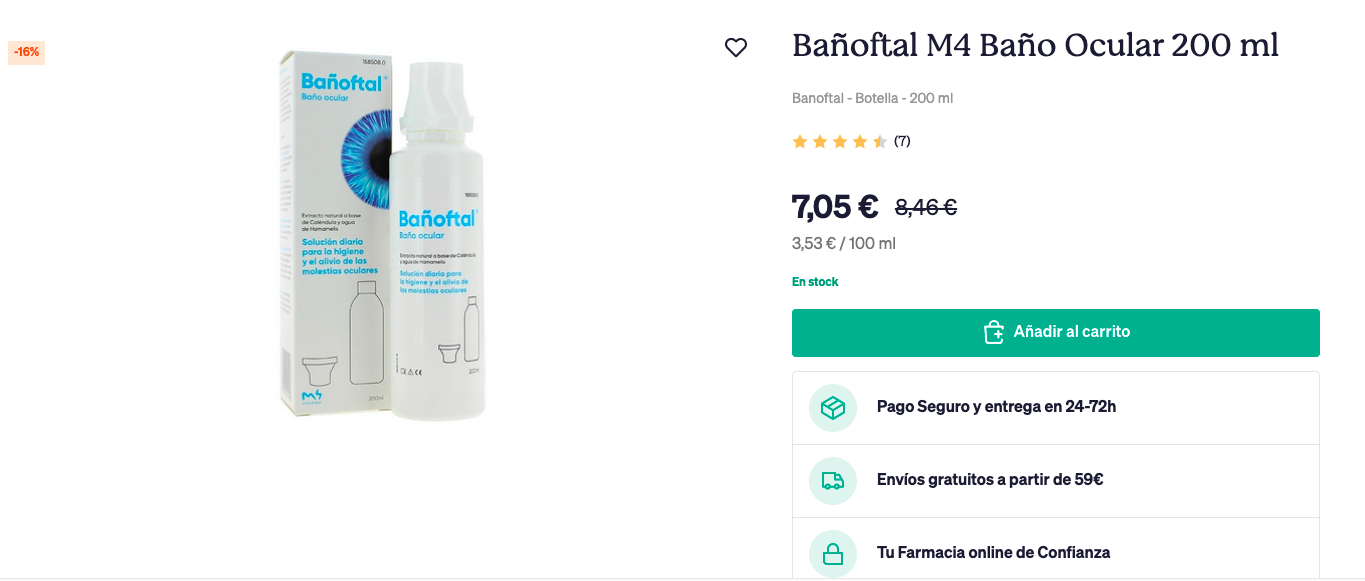The height and width of the screenshot is (581, 1365).
Task: Open the review count (7)
Action: pos(902,141)
